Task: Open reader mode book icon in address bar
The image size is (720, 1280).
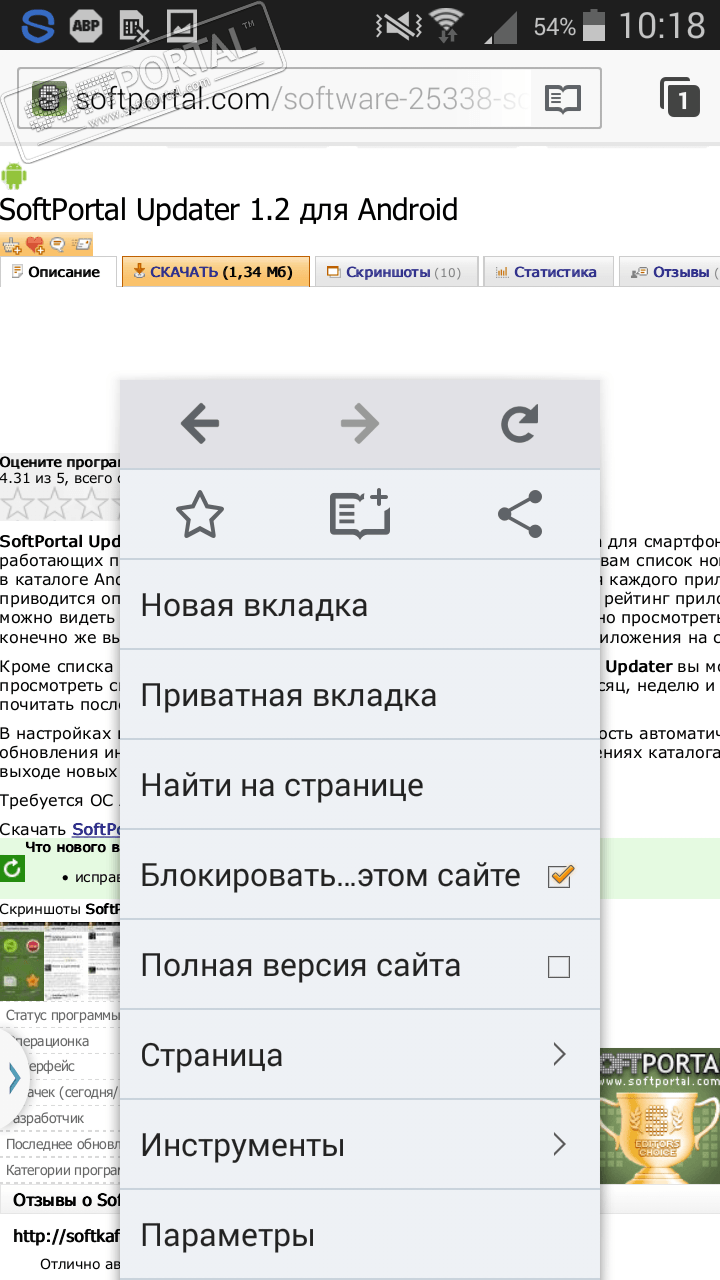Action: click(563, 99)
